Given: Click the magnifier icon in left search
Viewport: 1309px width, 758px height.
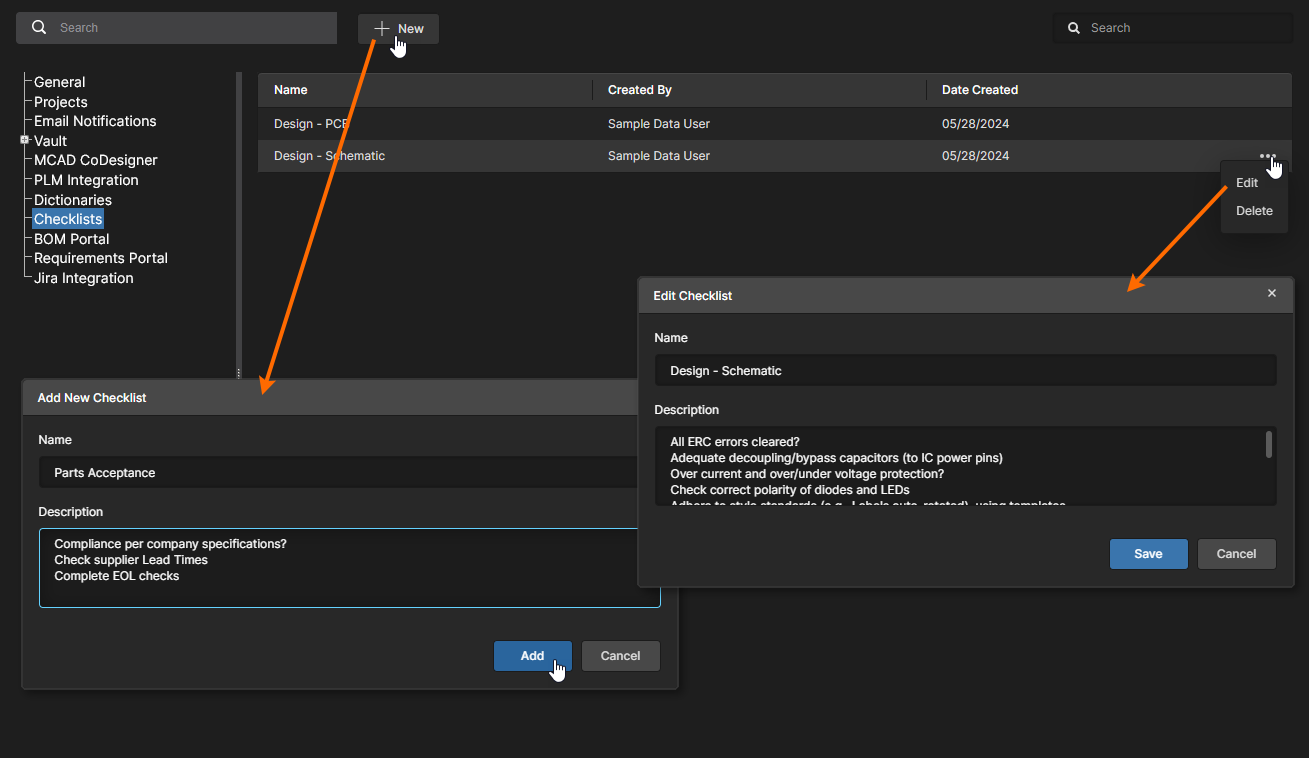Looking at the screenshot, I should click(x=39, y=28).
